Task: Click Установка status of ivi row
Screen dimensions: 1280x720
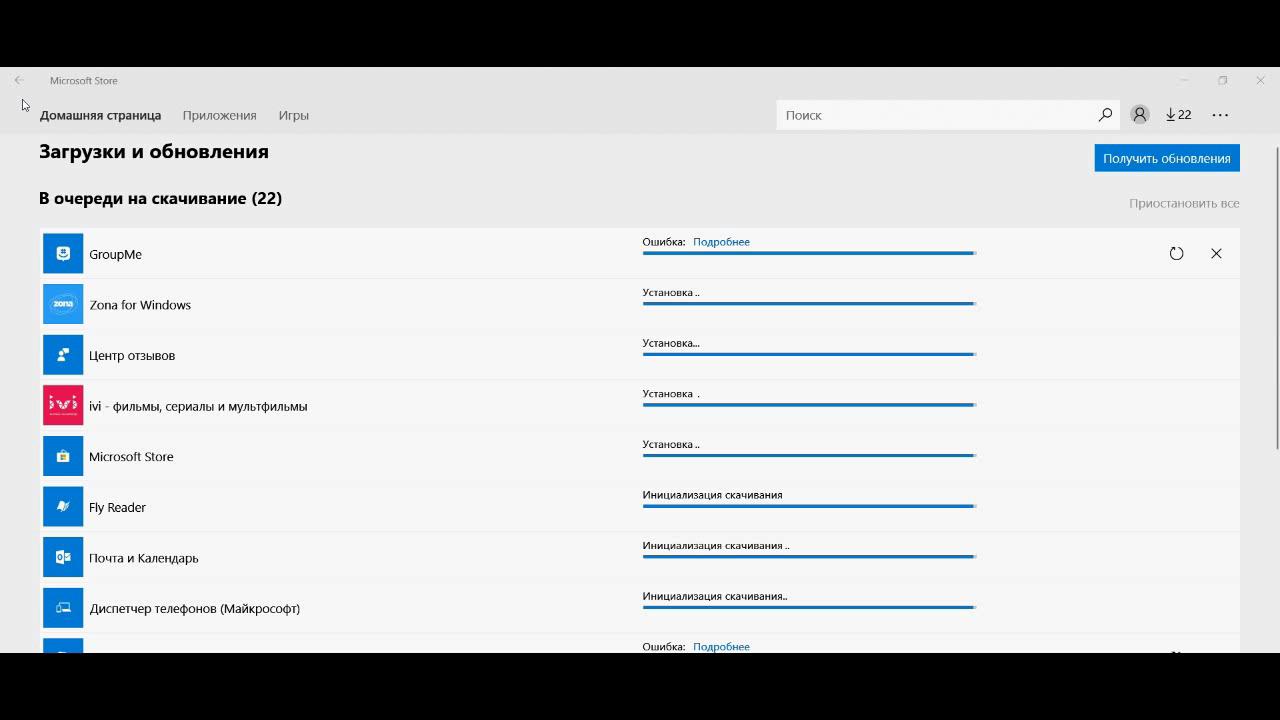Action: tap(671, 394)
